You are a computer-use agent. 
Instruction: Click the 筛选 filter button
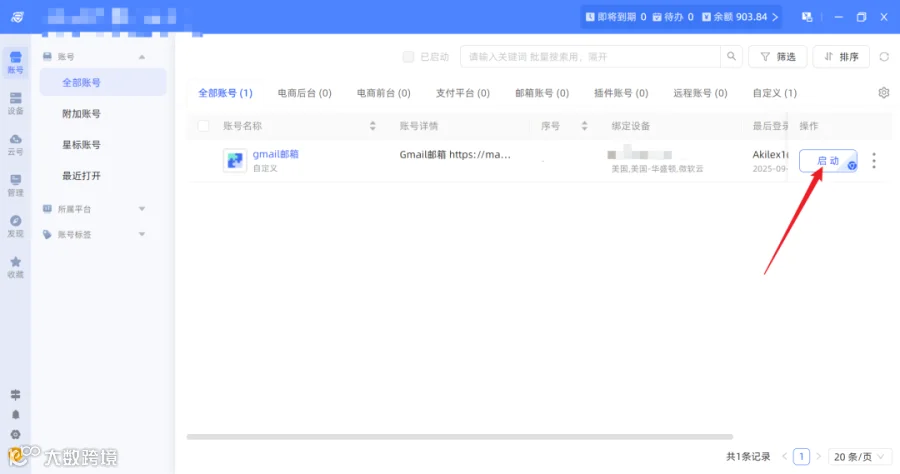pos(778,57)
